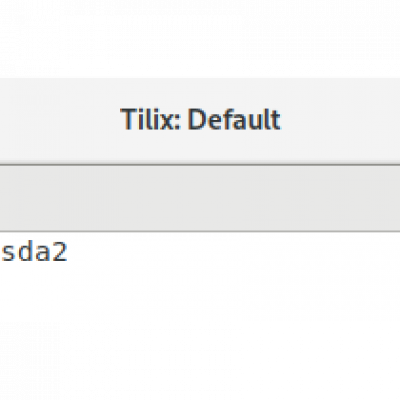400x400 pixels.
Task: Select the gray terminal session title bar
Action: point(200,198)
